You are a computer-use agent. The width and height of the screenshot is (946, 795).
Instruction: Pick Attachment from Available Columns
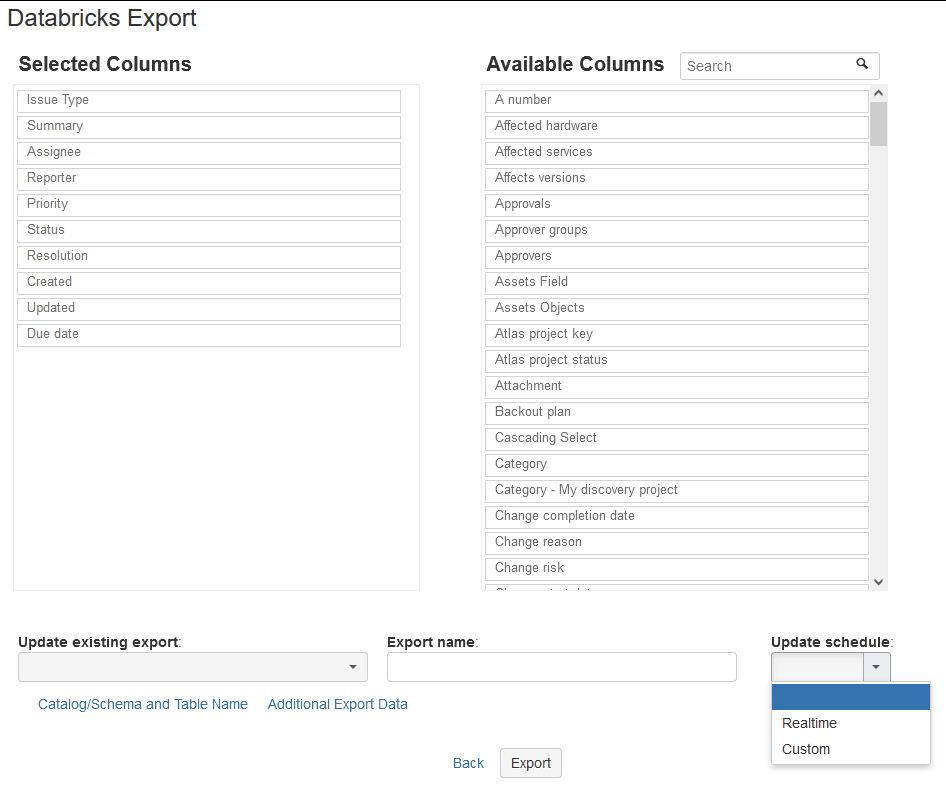[x=677, y=387]
